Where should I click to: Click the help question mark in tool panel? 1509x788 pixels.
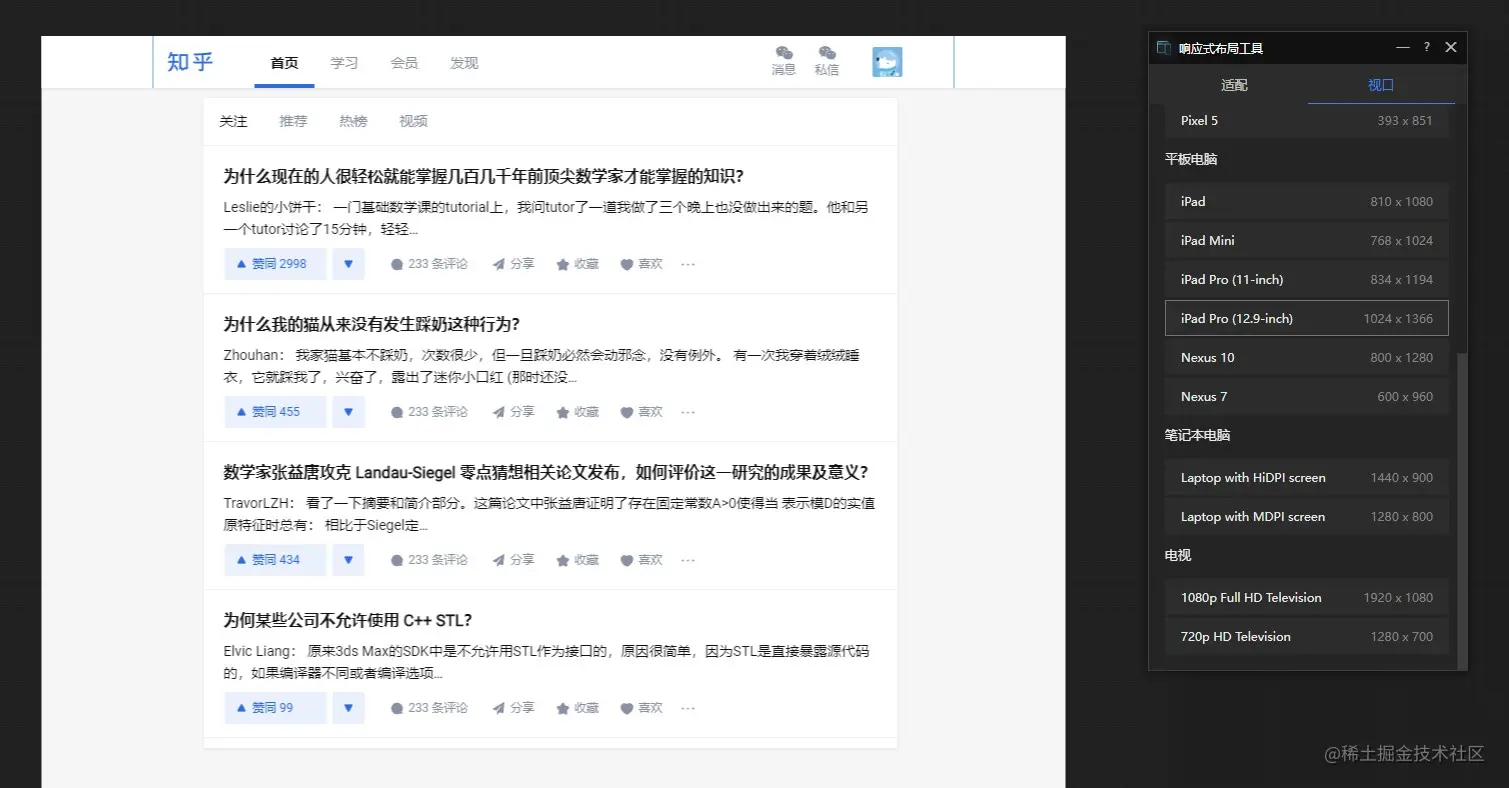pyautogui.click(x=1427, y=47)
